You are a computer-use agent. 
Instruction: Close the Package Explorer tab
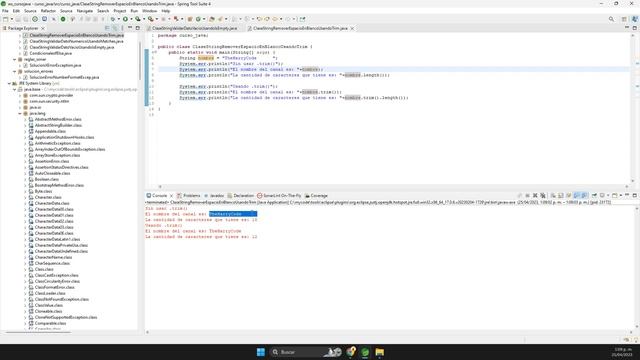pyautogui.click(x=43, y=28)
